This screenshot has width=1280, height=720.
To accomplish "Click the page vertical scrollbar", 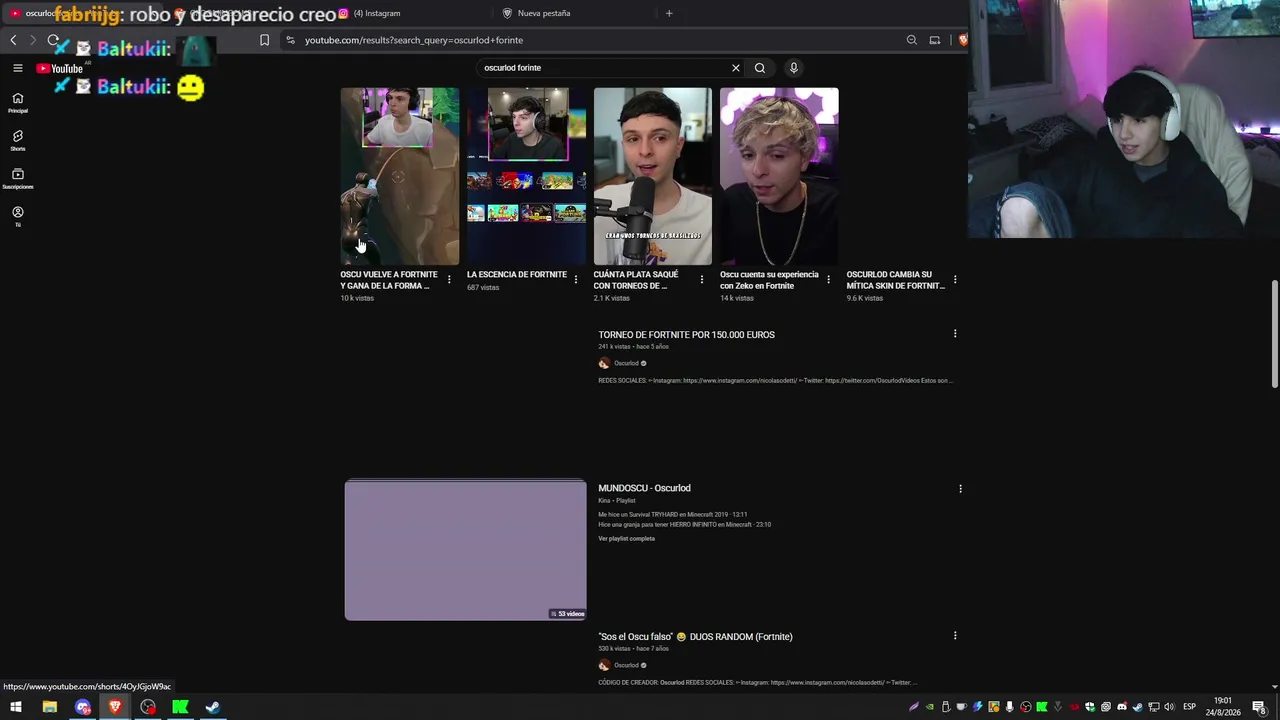I will 1274,335.
